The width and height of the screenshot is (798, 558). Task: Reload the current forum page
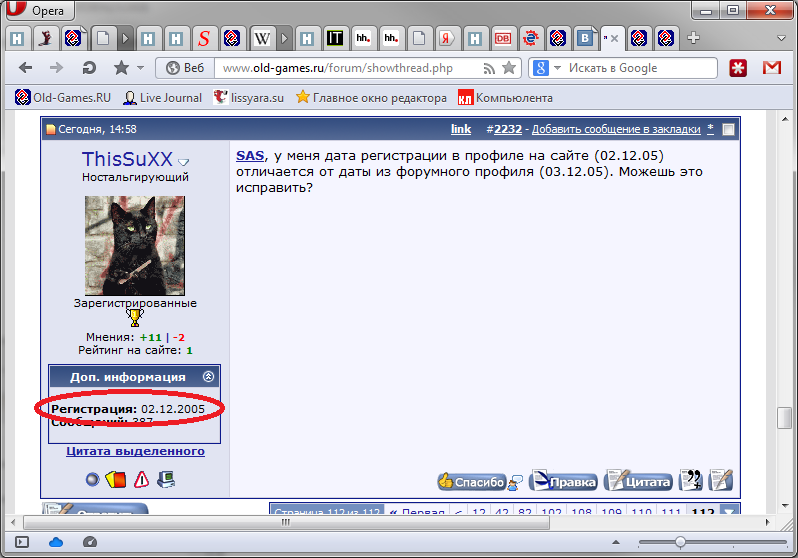click(x=89, y=68)
